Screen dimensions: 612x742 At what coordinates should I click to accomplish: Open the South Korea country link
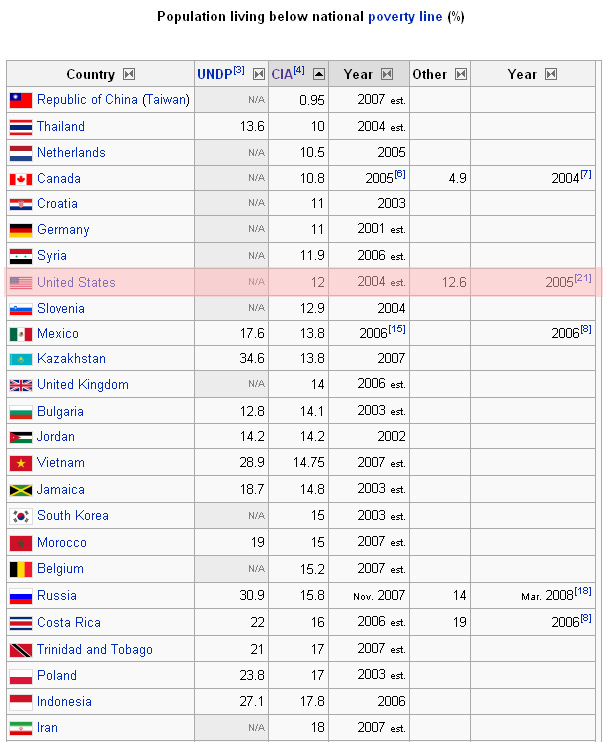click(x=73, y=516)
